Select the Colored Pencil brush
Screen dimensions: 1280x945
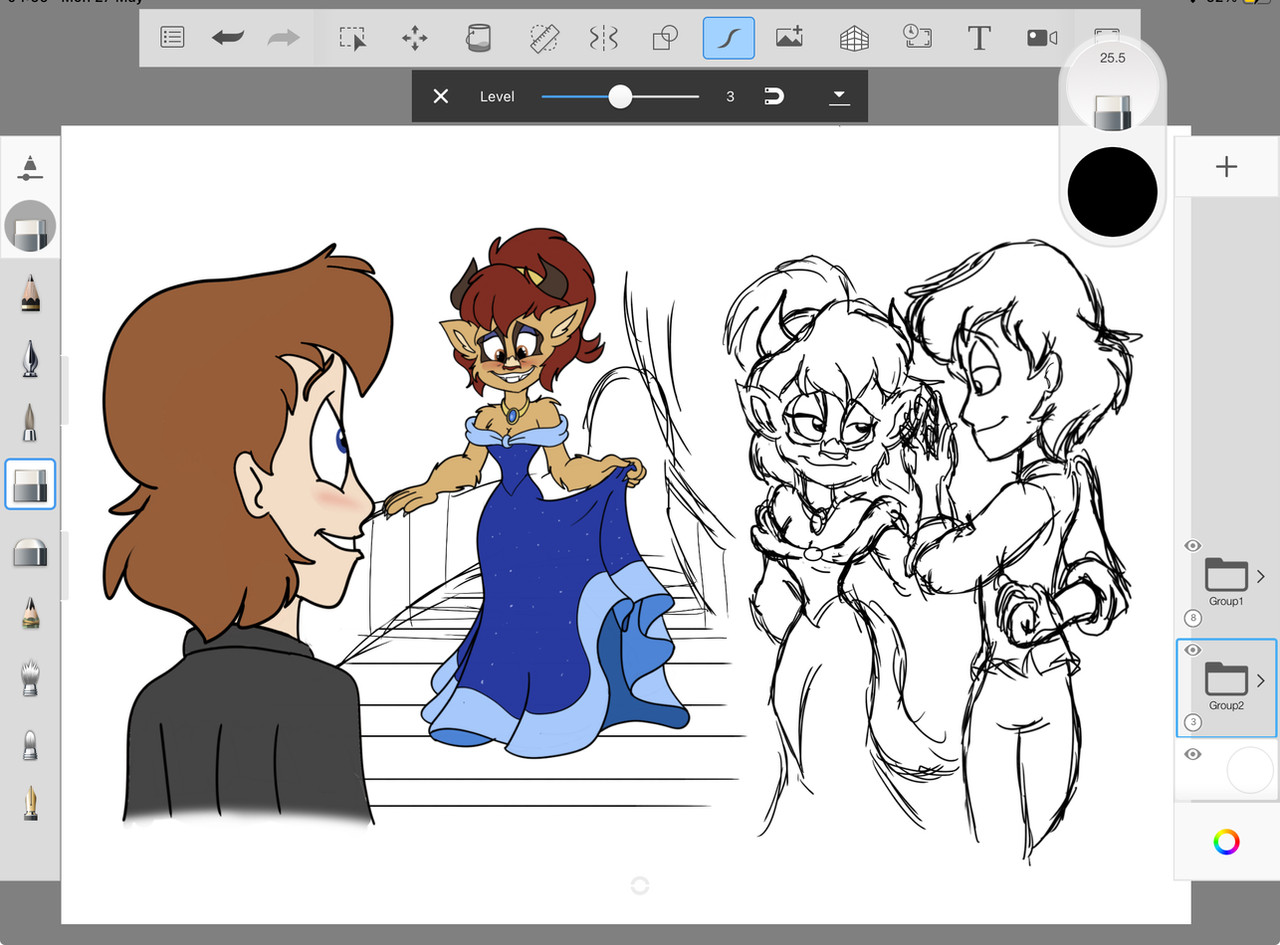tap(30, 612)
